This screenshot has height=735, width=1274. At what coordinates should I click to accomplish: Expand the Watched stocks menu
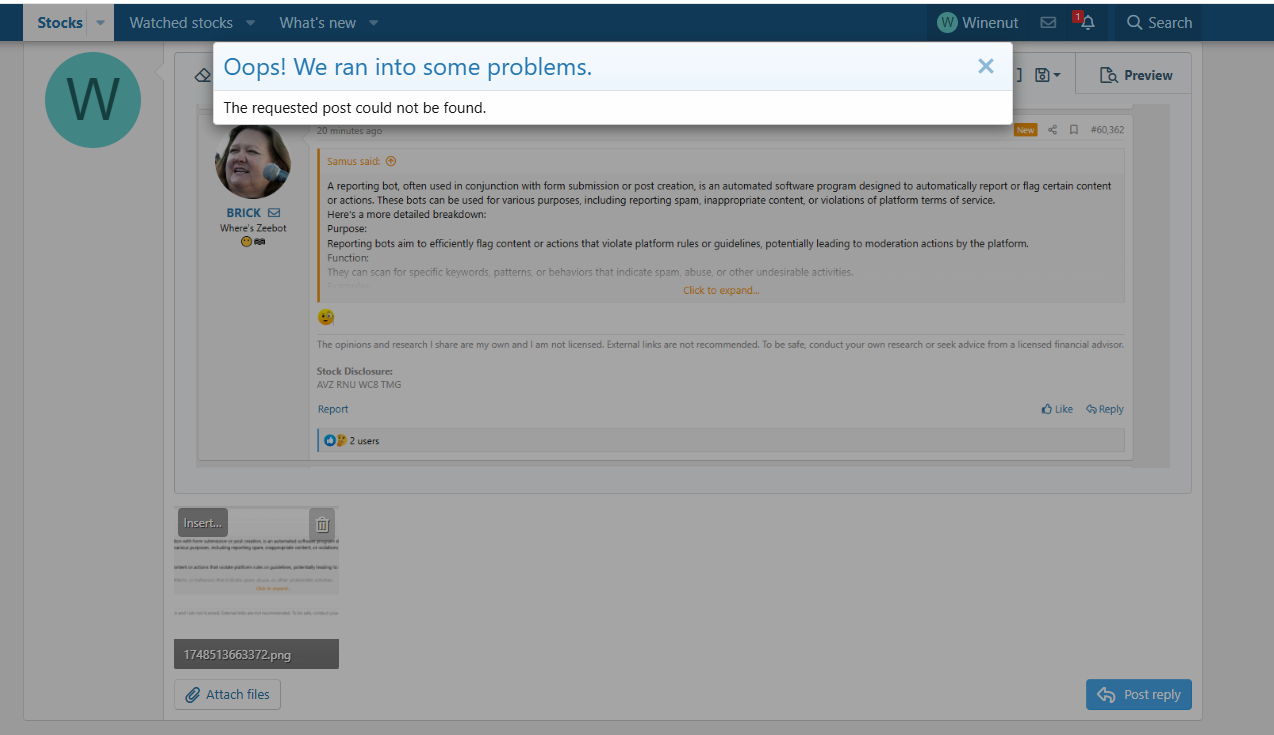coord(250,22)
